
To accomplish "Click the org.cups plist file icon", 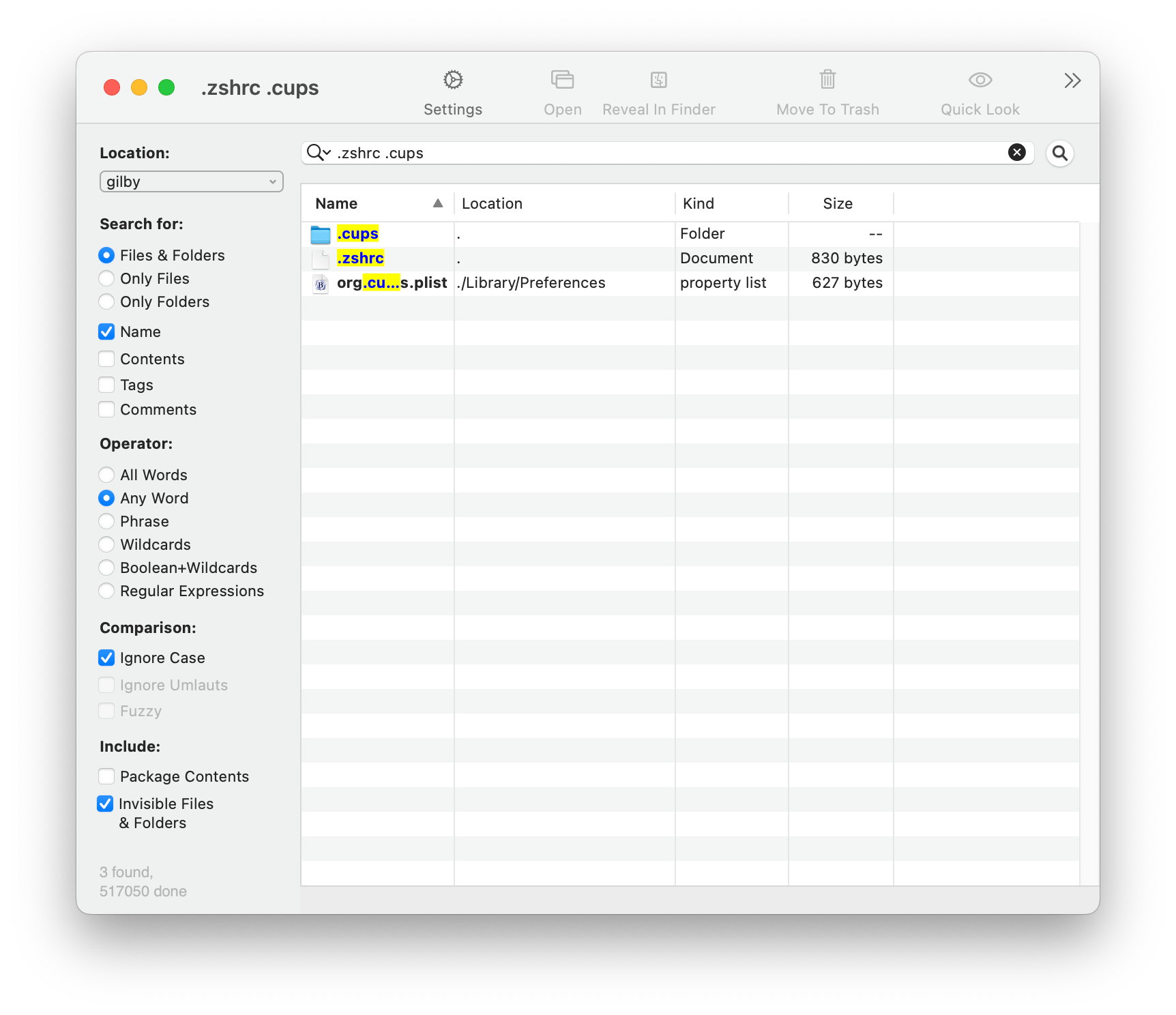I will (x=321, y=284).
